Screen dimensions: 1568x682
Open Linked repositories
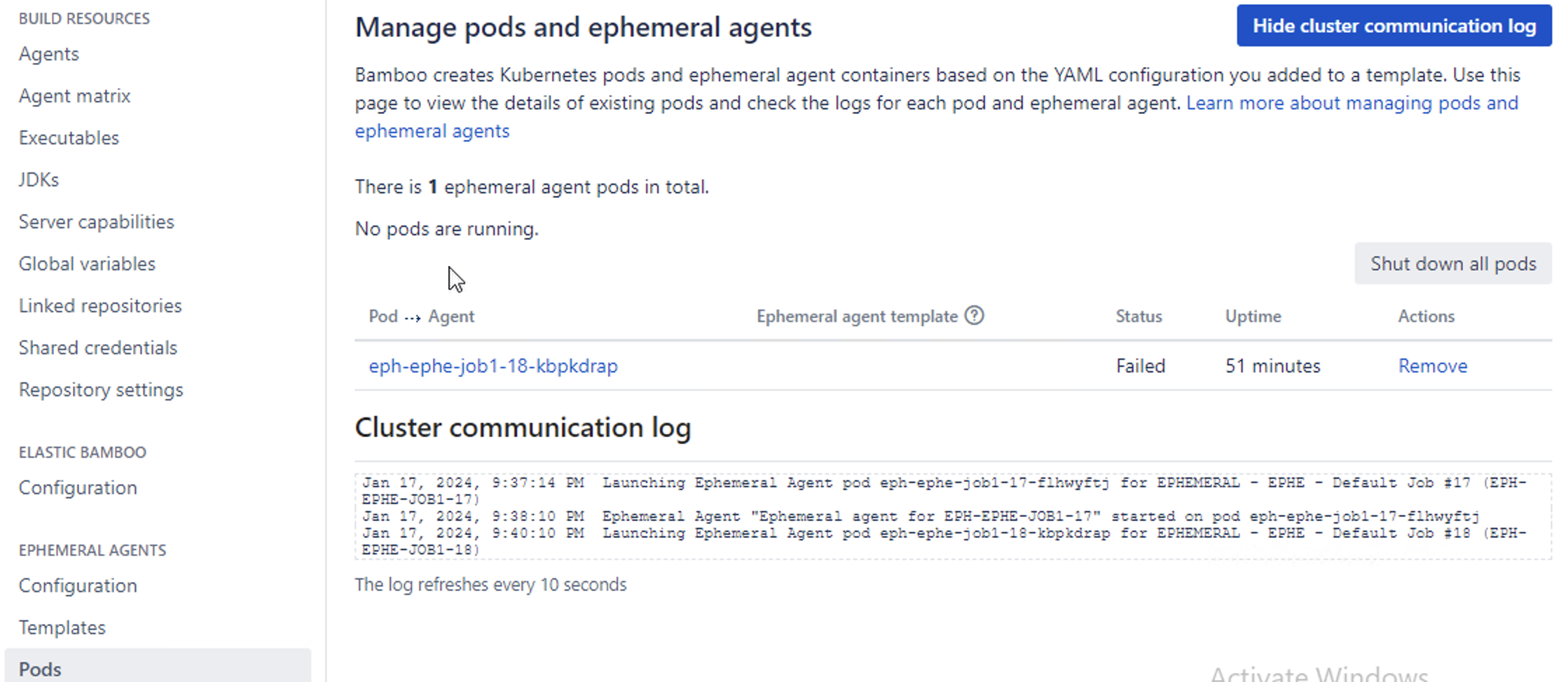pos(100,306)
